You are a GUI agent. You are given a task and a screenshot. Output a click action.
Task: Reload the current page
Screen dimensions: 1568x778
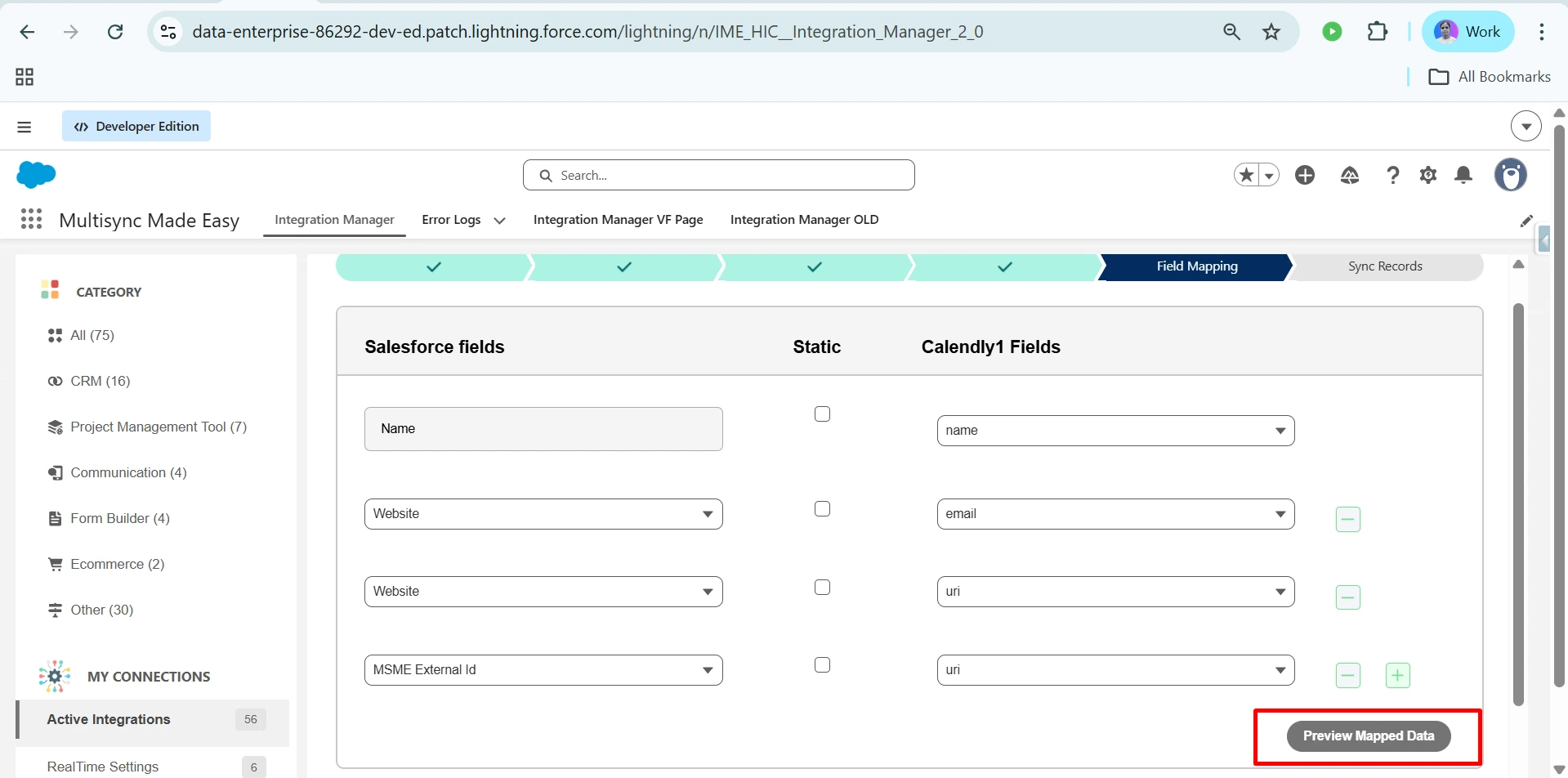[115, 32]
